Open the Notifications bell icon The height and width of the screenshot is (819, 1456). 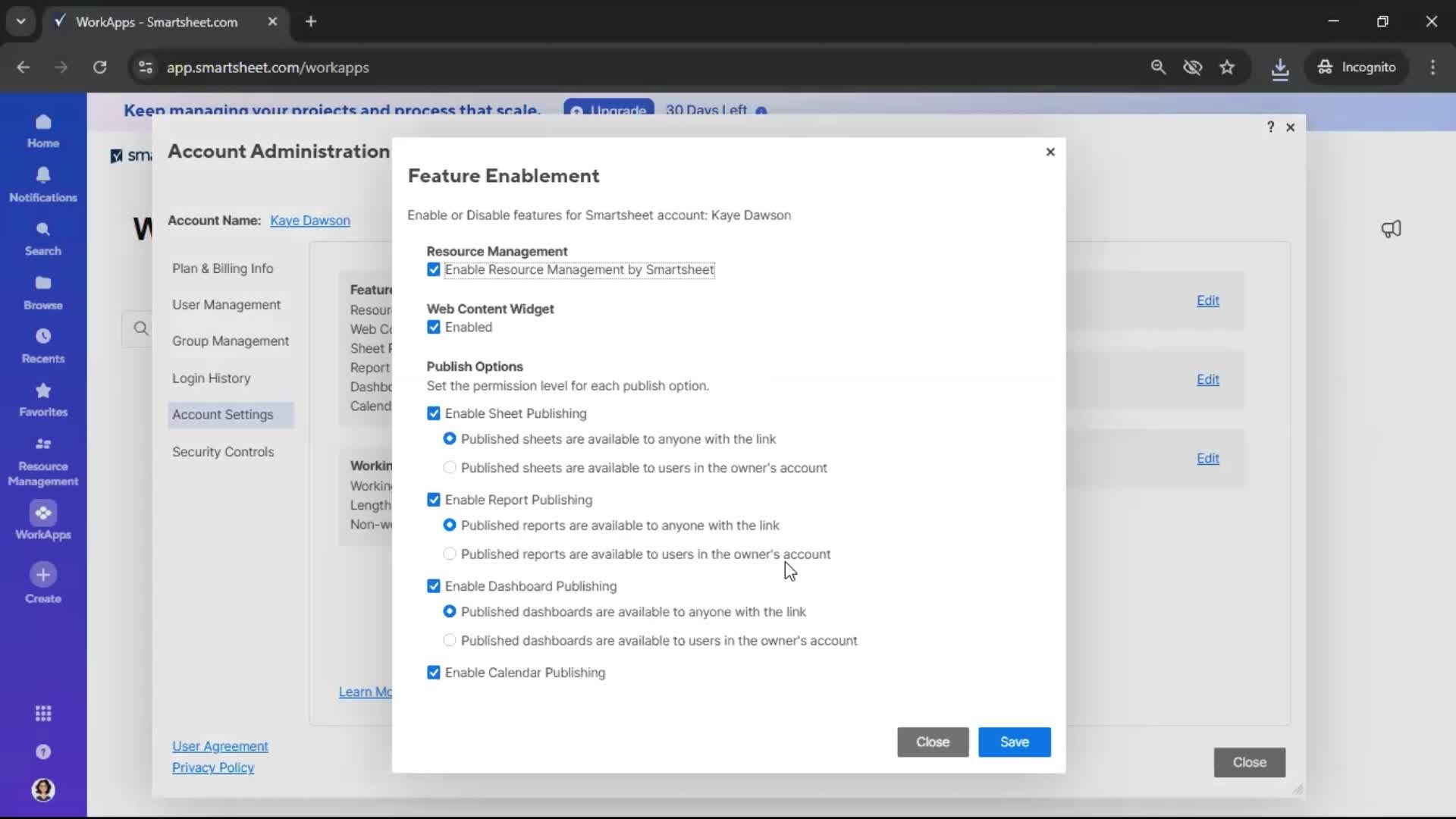[43, 176]
